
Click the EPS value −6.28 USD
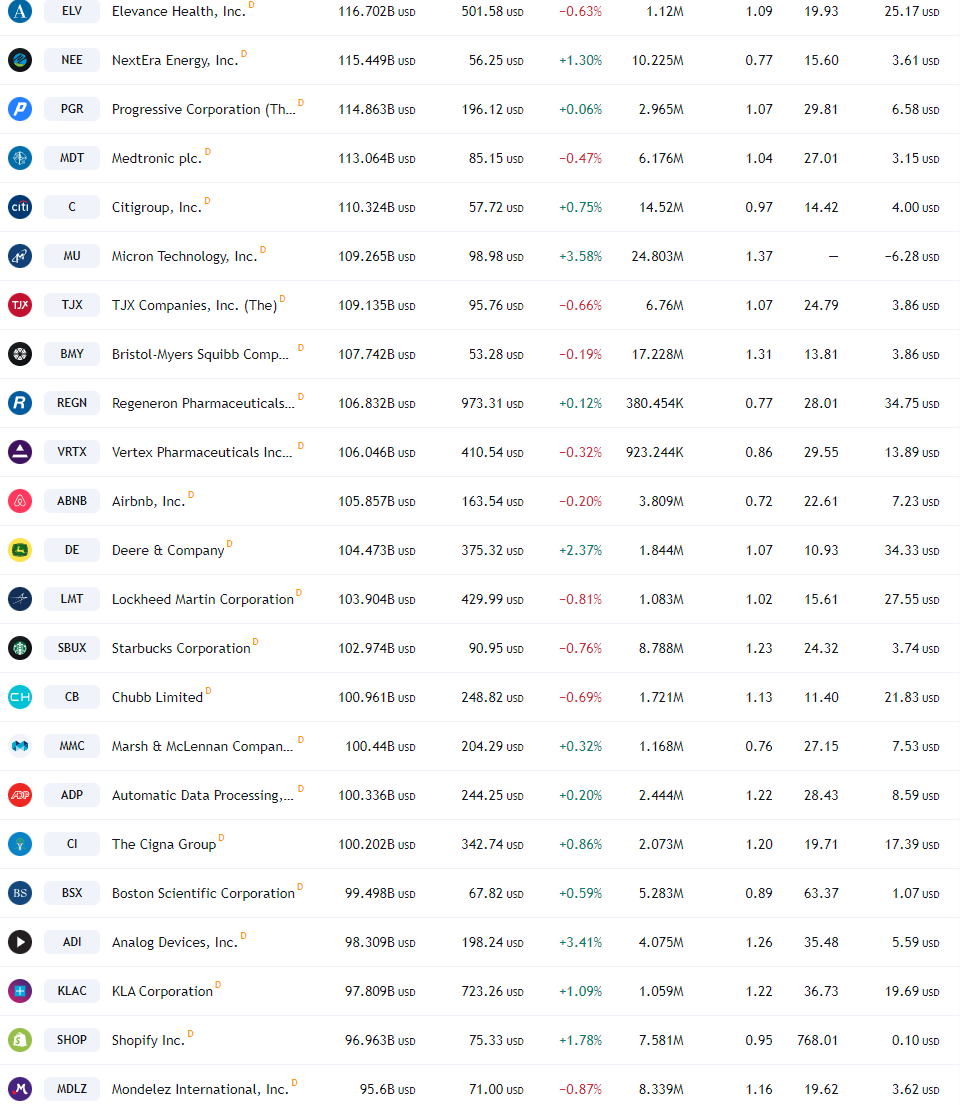[911, 257]
